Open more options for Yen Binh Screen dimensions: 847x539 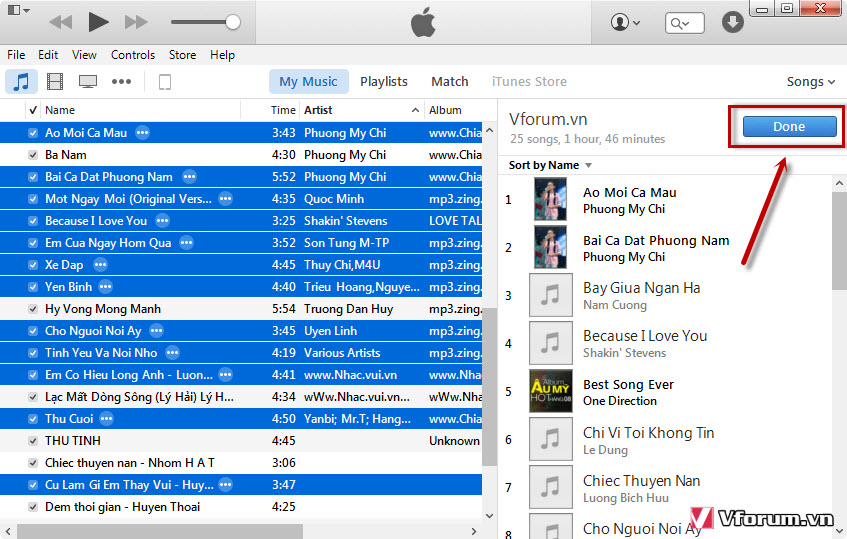(106, 287)
